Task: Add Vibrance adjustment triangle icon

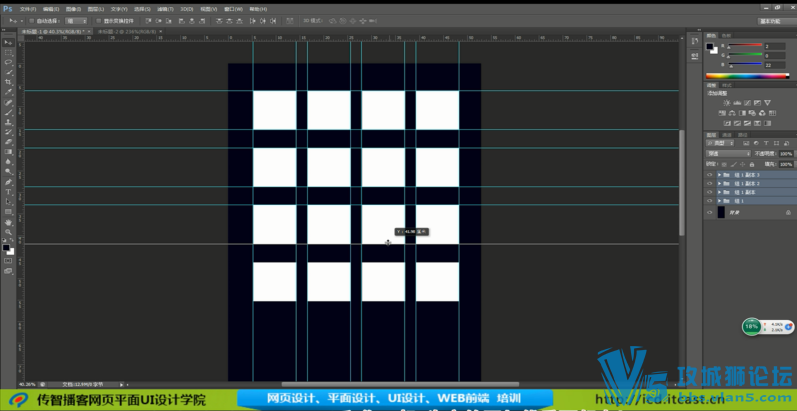Action: [768, 103]
